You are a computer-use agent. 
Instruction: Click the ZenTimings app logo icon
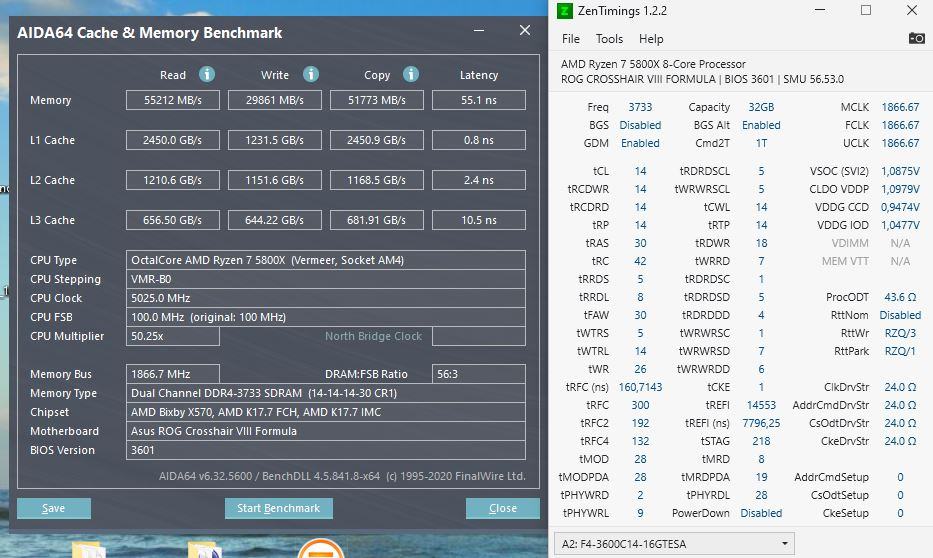[564, 11]
